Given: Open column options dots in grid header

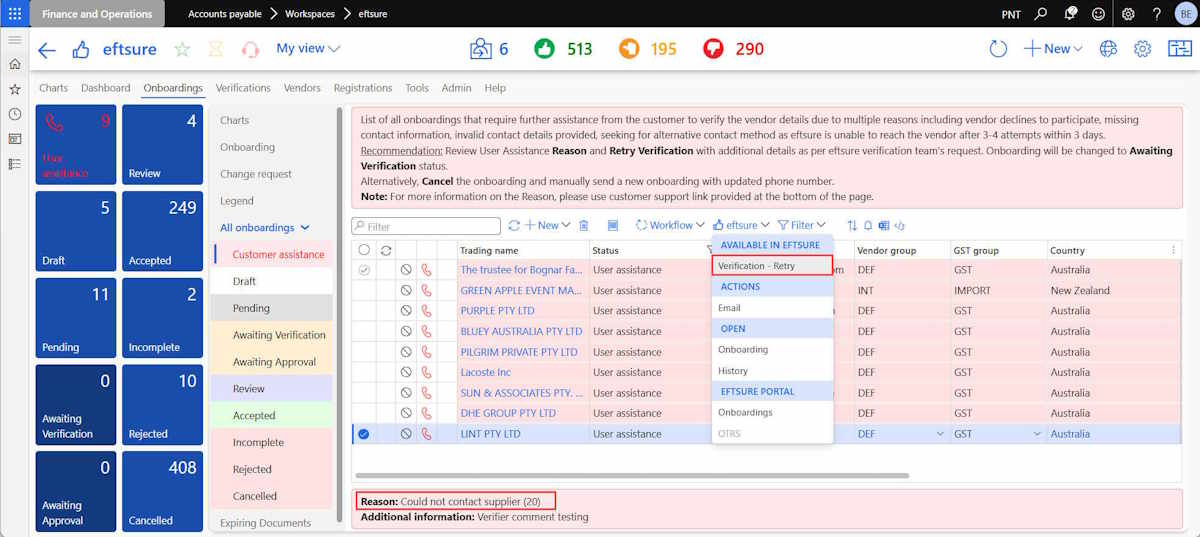Looking at the screenshot, I should click(1174, 250).
